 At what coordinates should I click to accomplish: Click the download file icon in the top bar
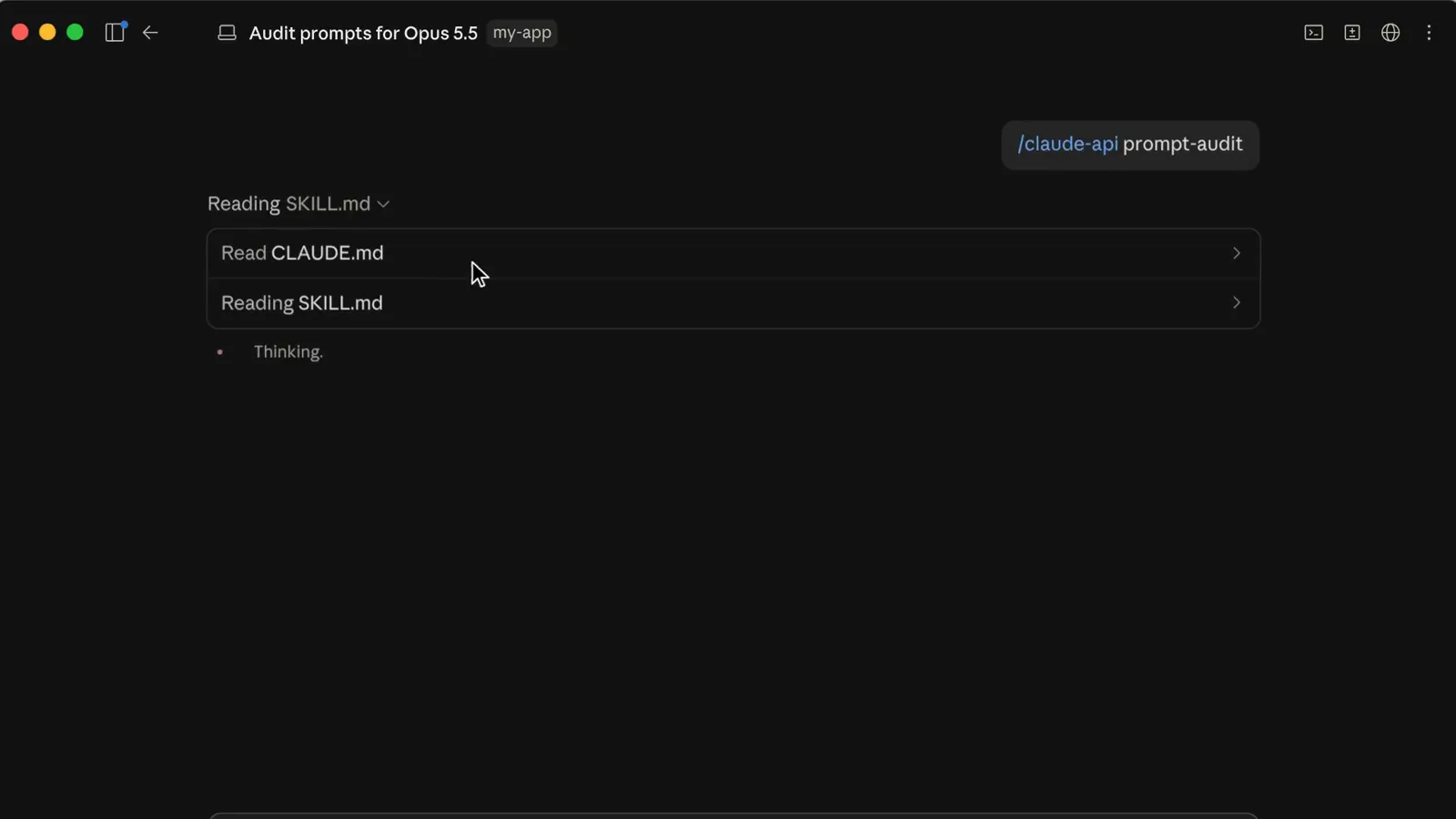point(1352,33)
